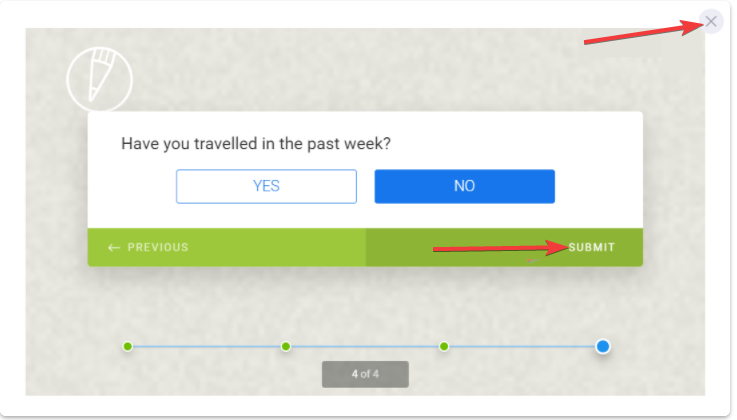Click the "4 of 4" page indicator
This screenshot has width=737, height=420.
[365, 374]
